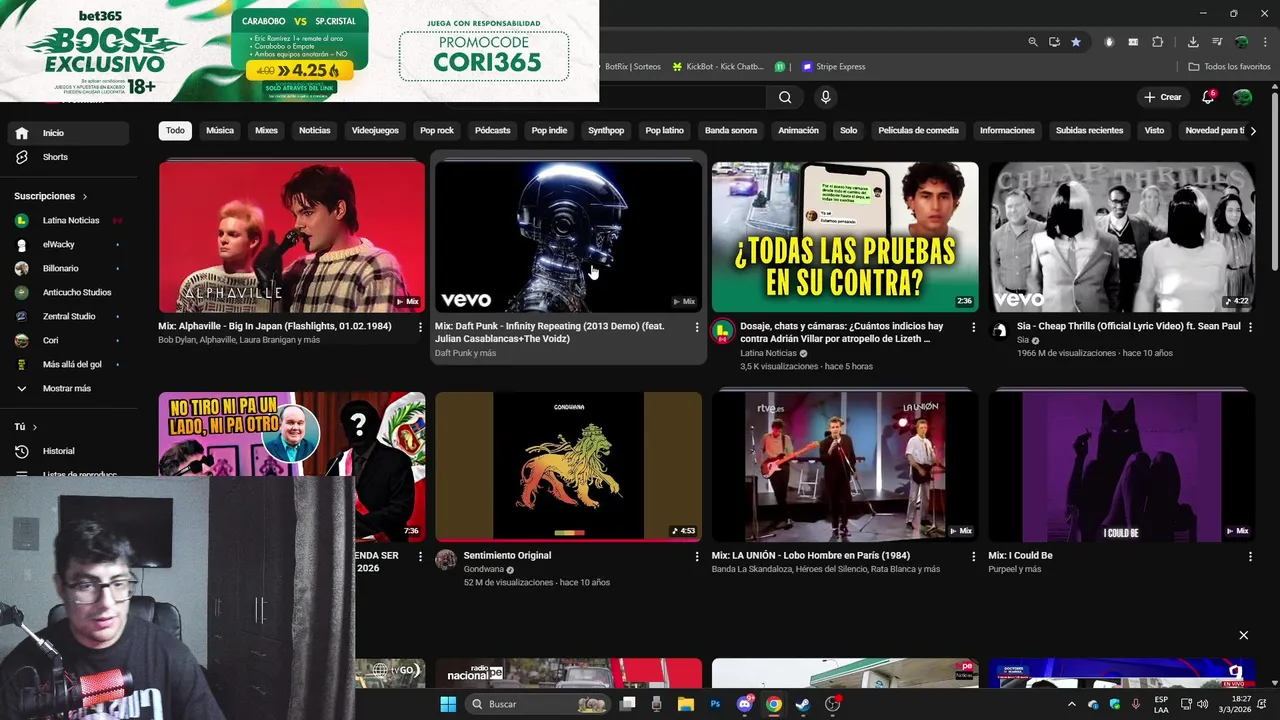
Task: Click the YouTube page vertical scrollbar
Action: [x=1274, y=180]
